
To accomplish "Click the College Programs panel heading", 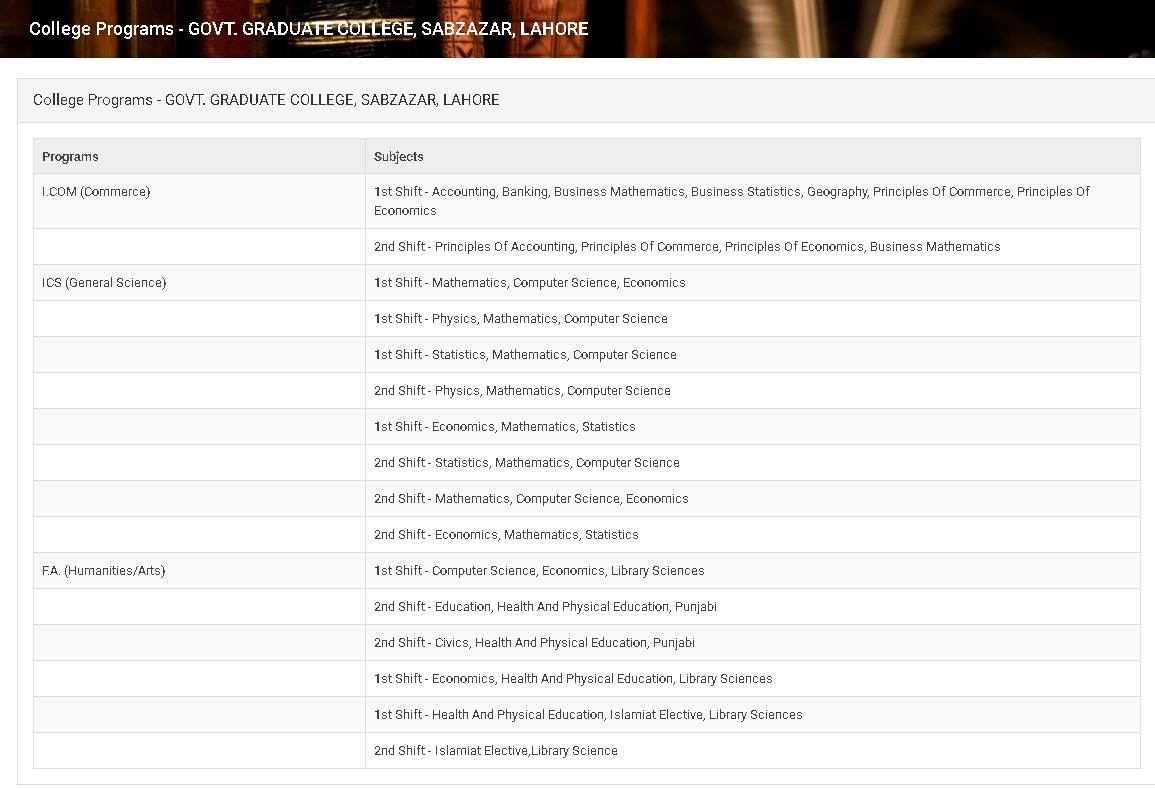I will click(x=266, y=100).
